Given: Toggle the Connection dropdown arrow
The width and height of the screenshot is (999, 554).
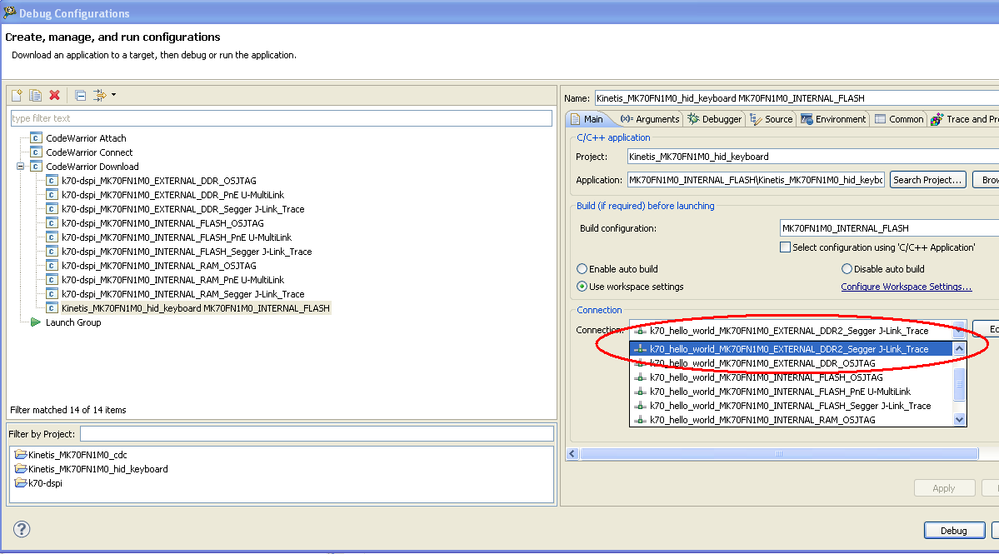Looking at the screenshot, I should 959,330.
